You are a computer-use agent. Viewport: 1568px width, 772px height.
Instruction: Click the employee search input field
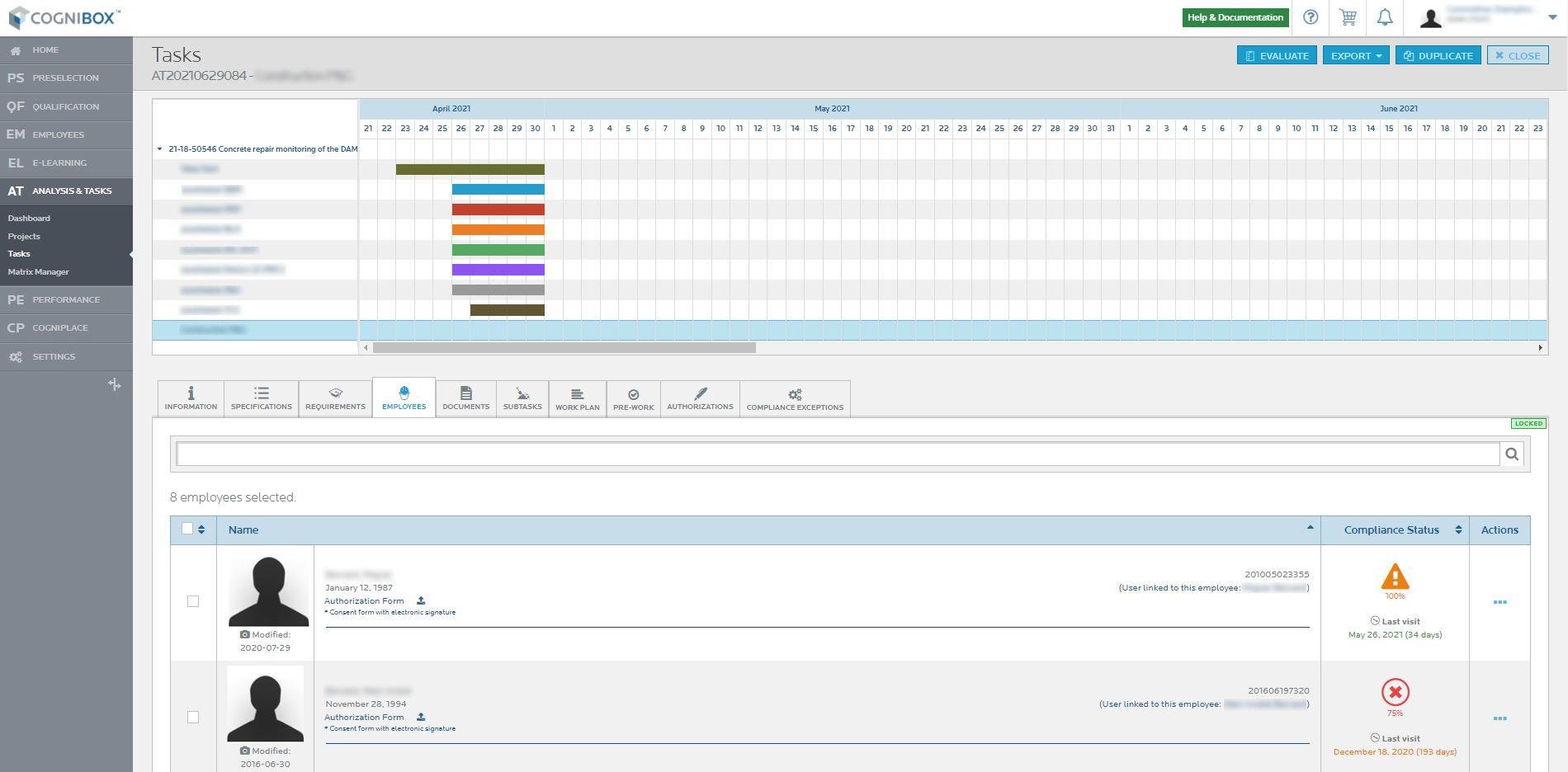click(838, 454)
